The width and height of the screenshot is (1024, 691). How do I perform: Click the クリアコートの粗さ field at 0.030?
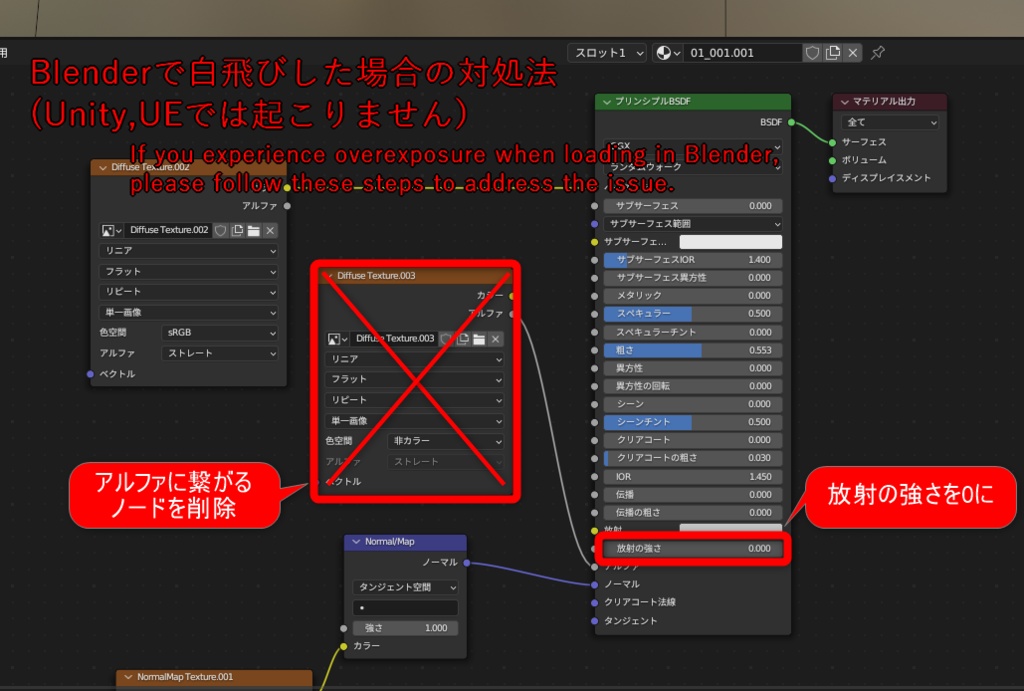coord(693,458)
